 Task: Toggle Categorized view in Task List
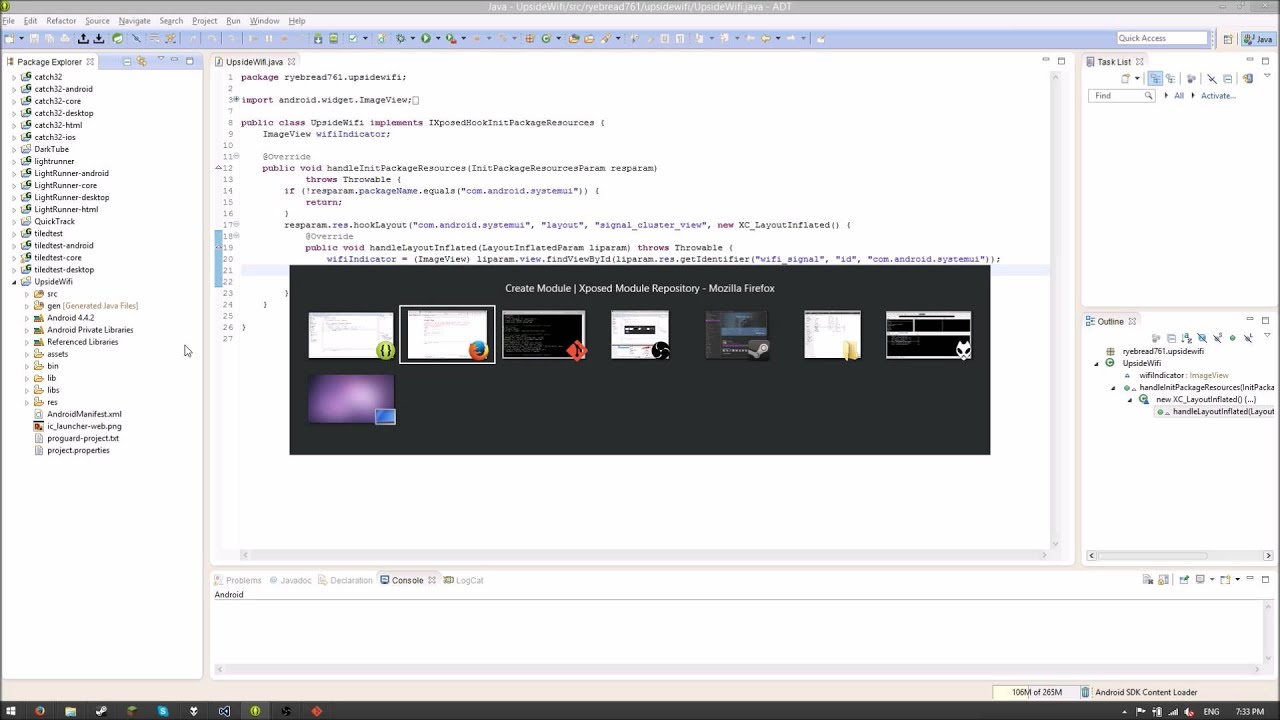coord(1155,78)
